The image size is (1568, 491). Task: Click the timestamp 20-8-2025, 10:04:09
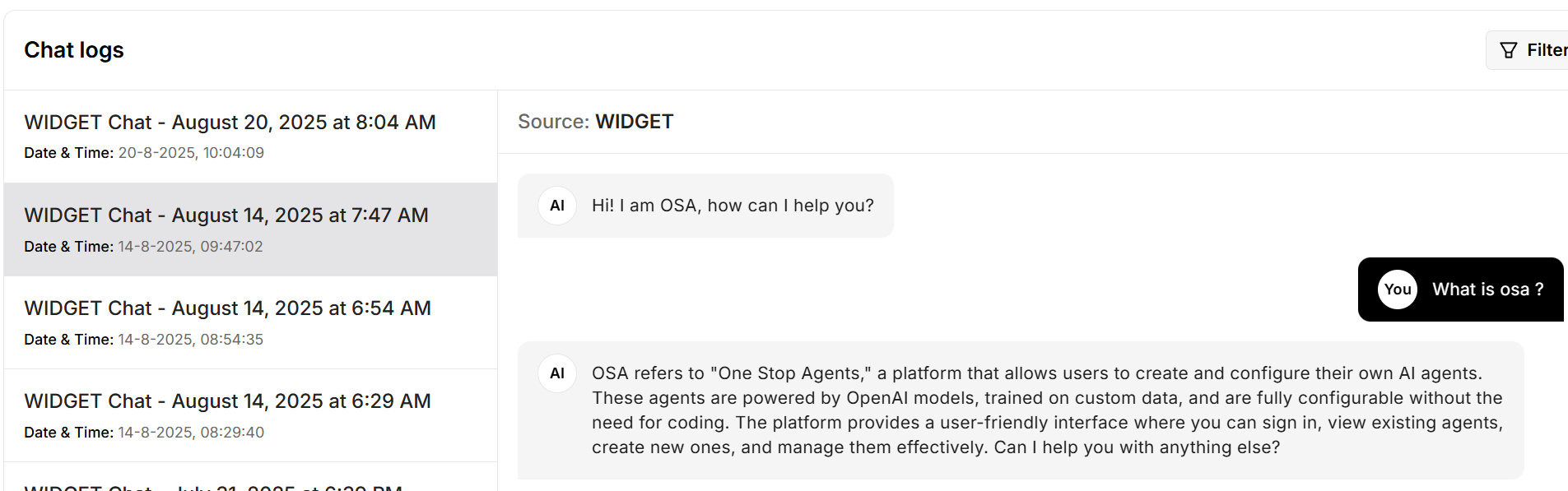coord(190,152)
